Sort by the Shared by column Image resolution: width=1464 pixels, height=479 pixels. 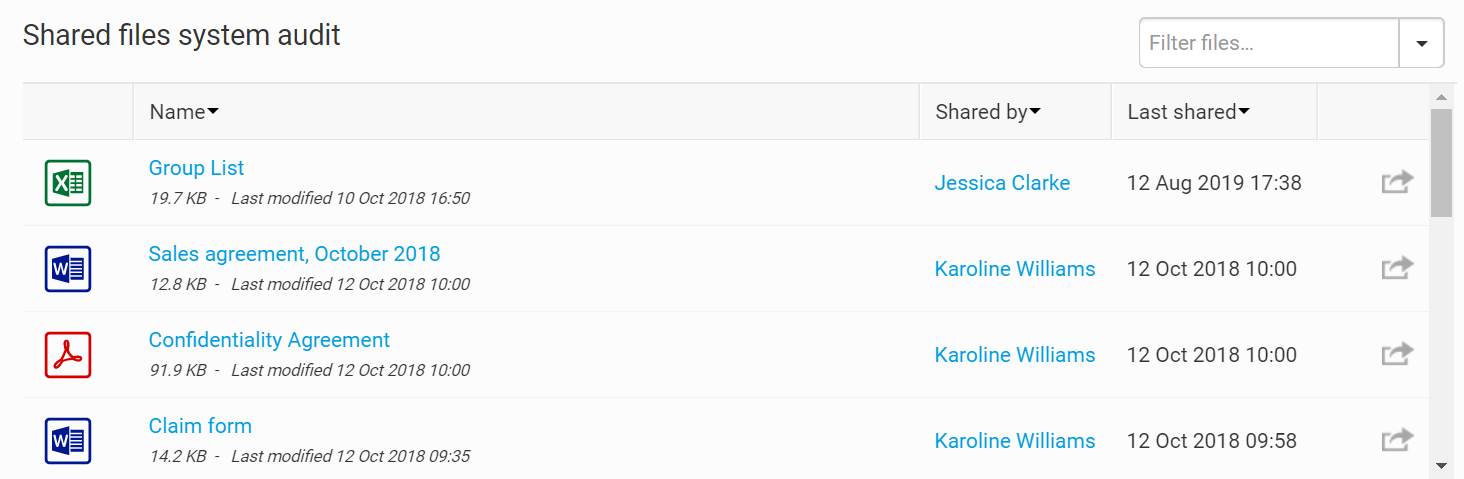point(987,112)
